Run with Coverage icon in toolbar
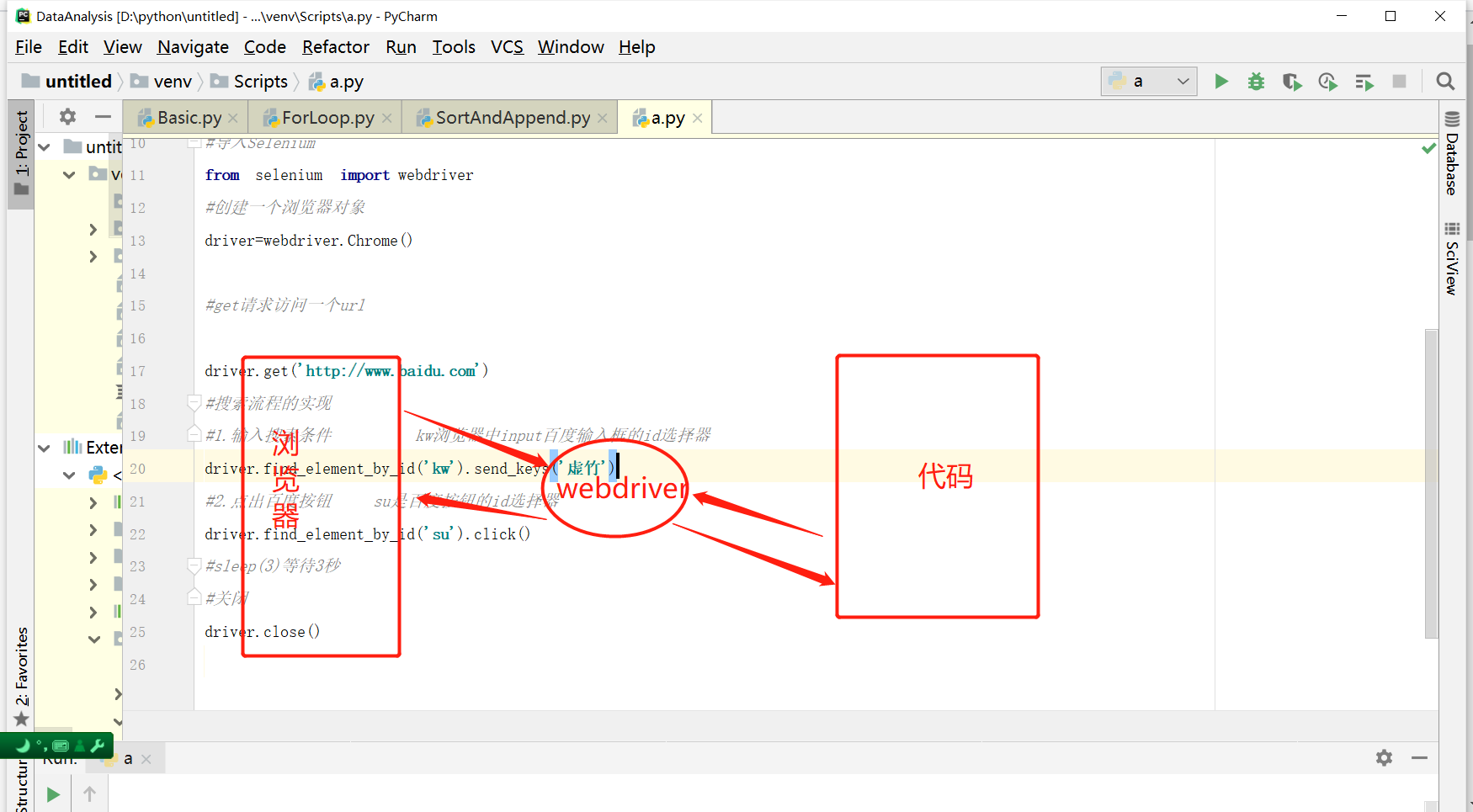This screenshot has height=812, width=1473. pos(1292,82)
